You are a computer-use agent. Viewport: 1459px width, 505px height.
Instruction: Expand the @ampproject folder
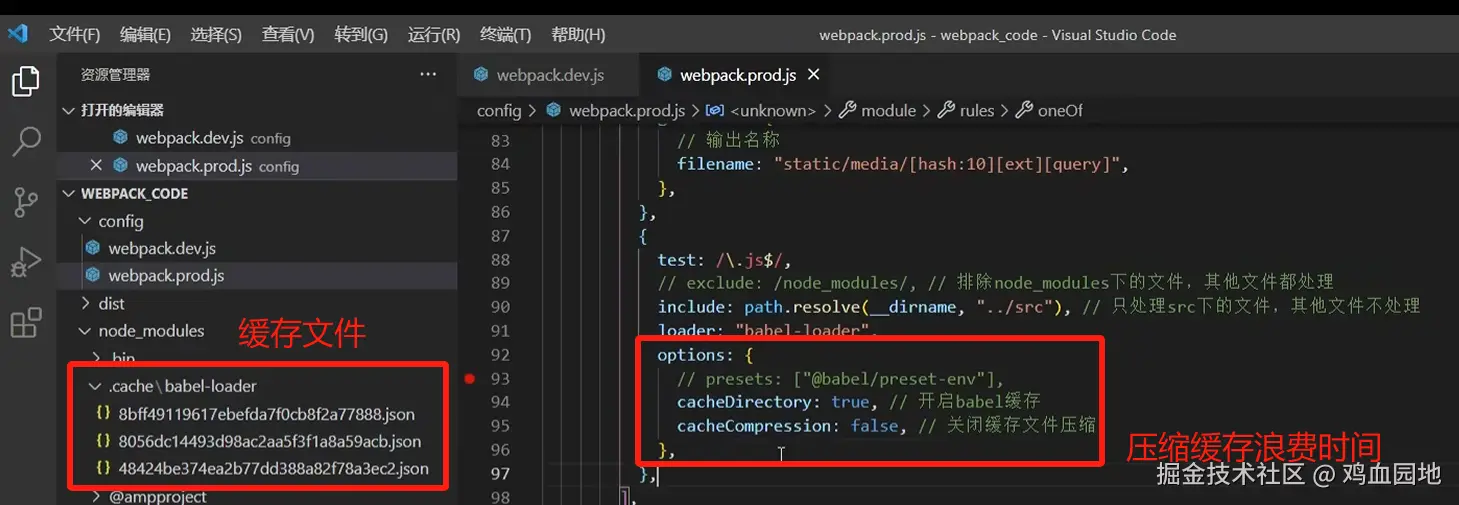95,496
